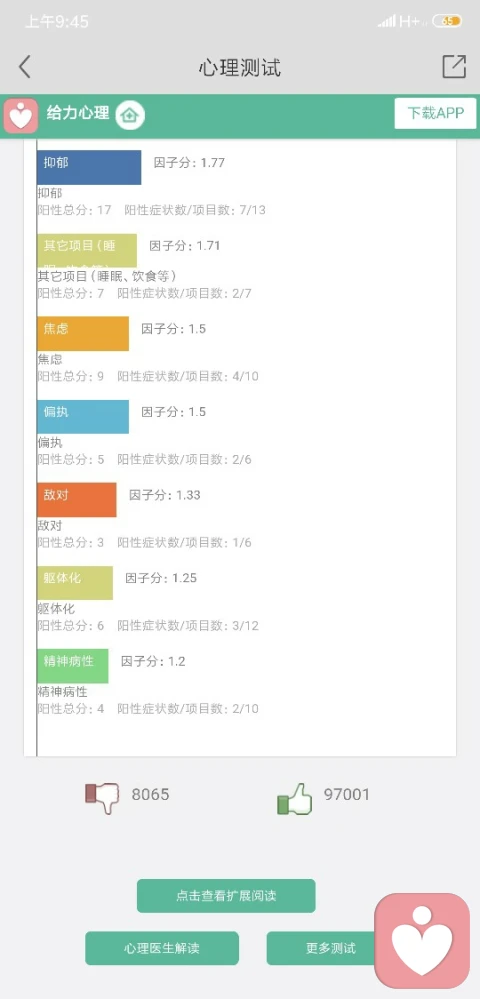Select the 躯体化 bar
This screenshot has height=999, width=480.
click(x=75, y=583)
